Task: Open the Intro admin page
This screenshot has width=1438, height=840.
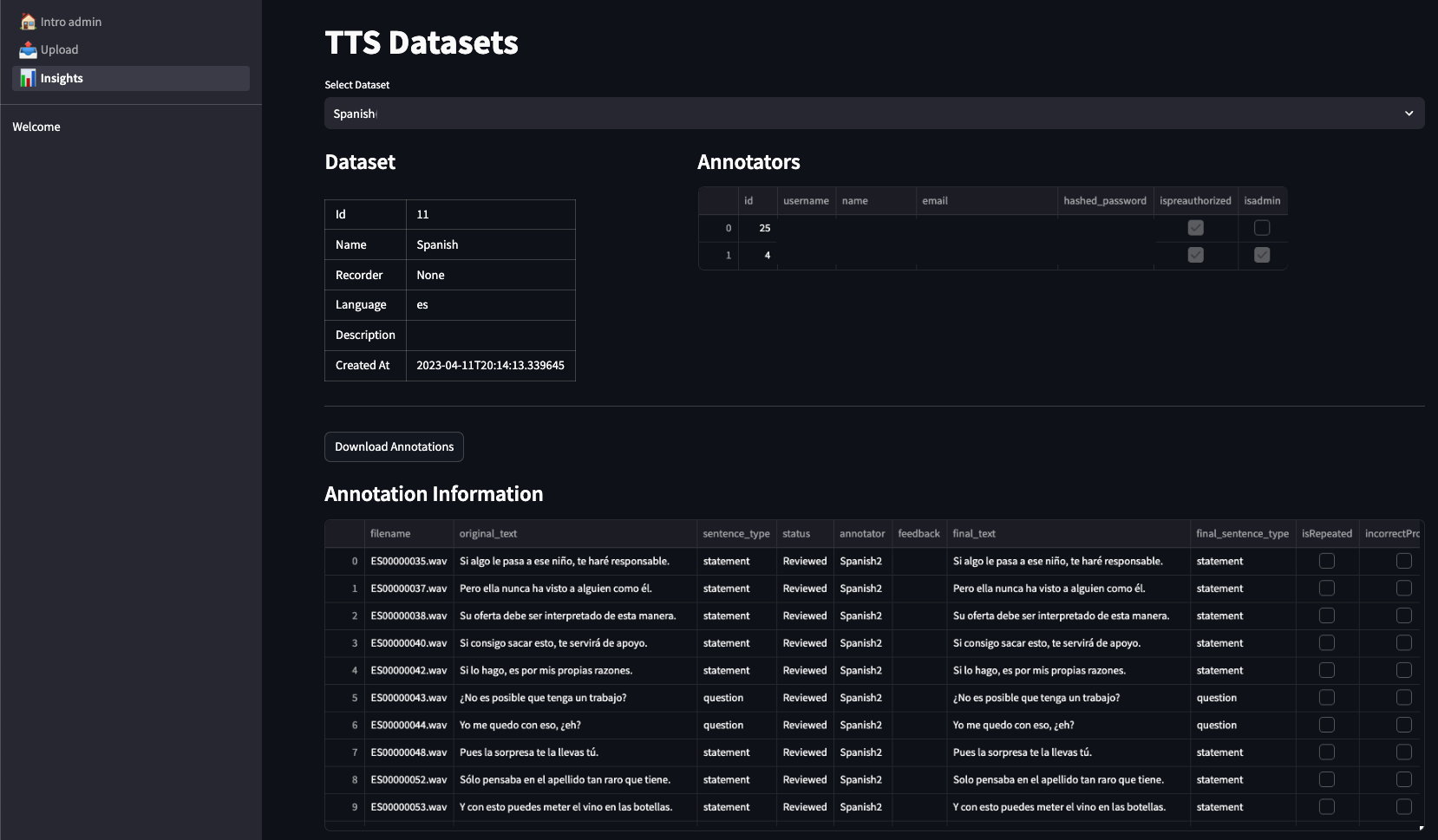Action: click(x=131, y=22)
